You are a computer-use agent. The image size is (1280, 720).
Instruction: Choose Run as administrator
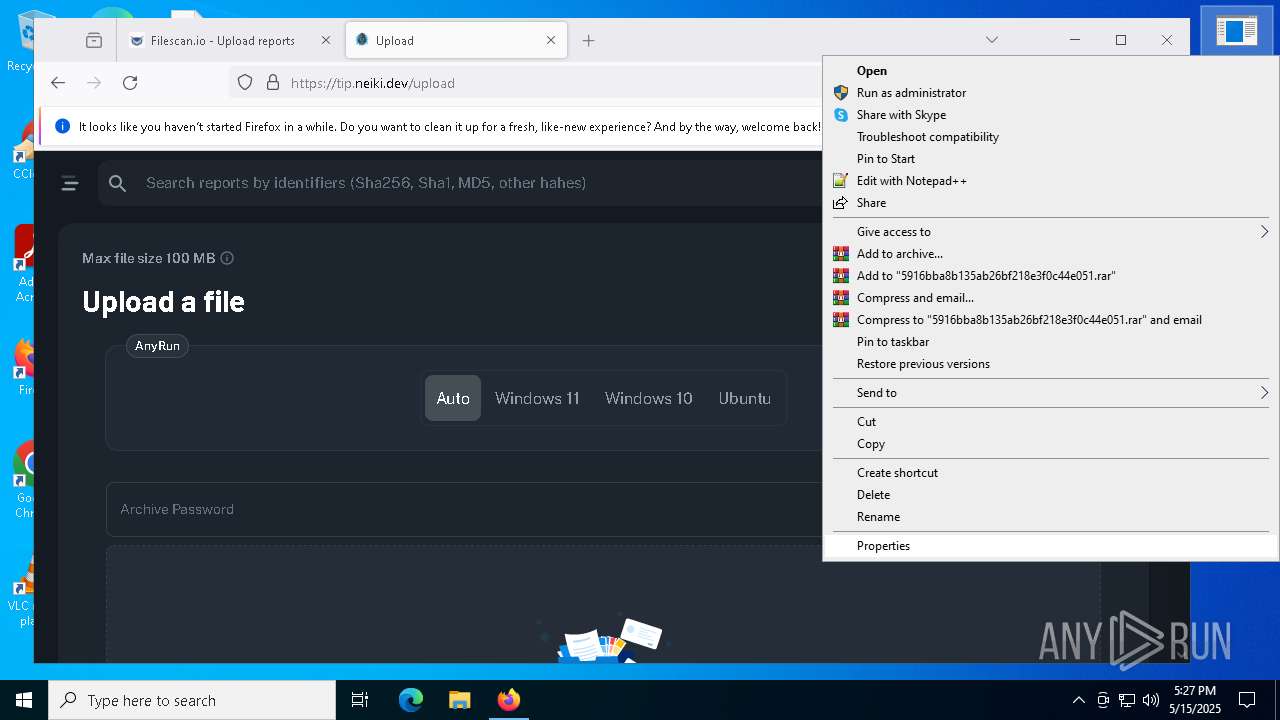pos(1050,93)
